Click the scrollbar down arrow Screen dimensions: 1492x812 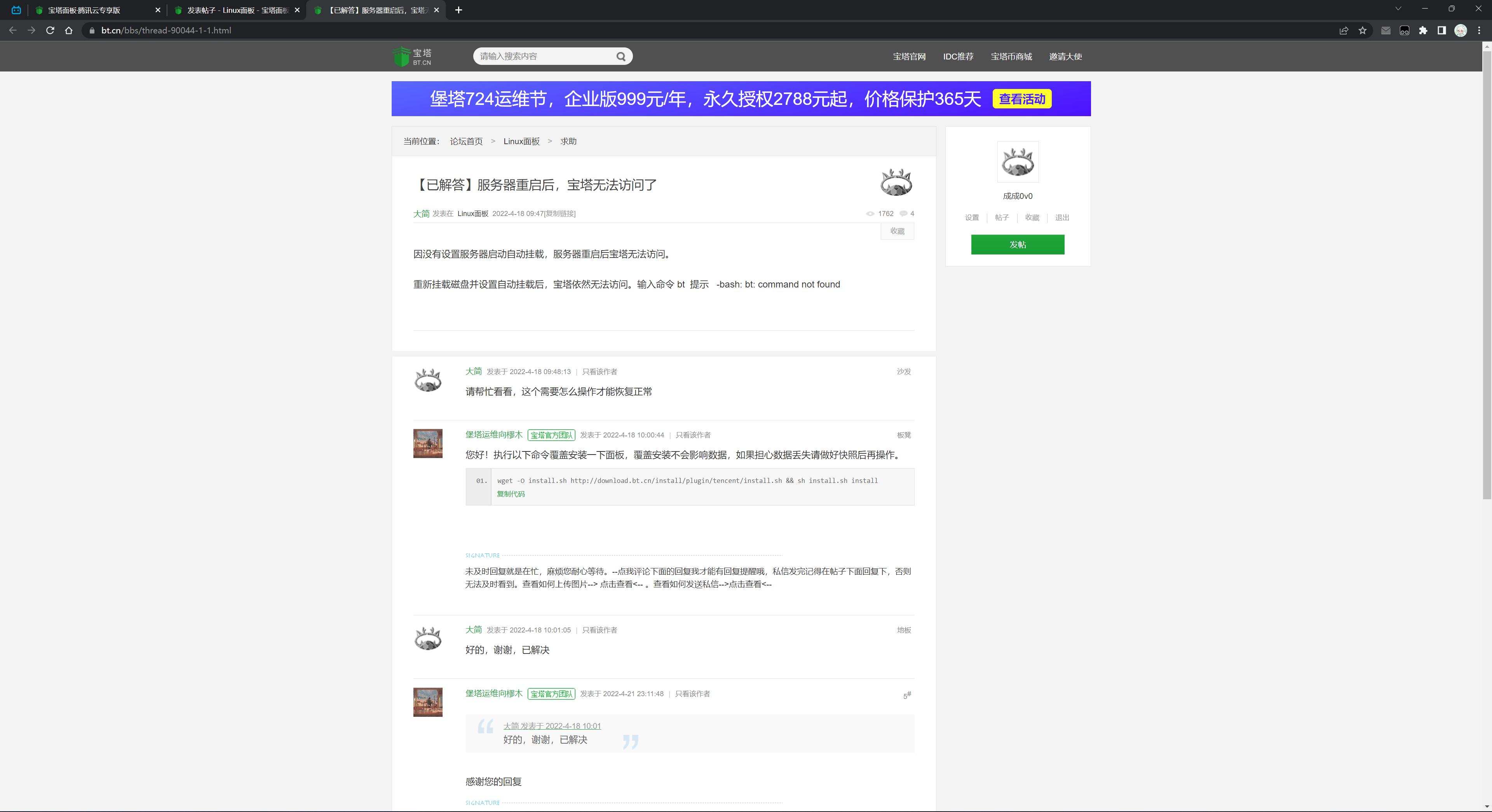(1487, 806)
